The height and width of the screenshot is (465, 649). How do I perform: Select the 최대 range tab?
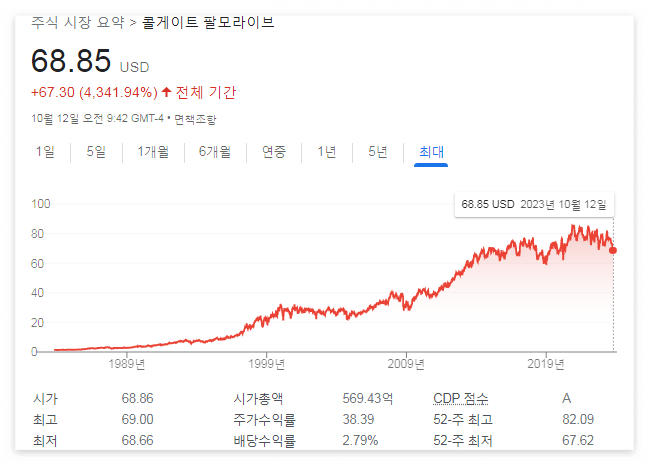[x=431, y=152]
